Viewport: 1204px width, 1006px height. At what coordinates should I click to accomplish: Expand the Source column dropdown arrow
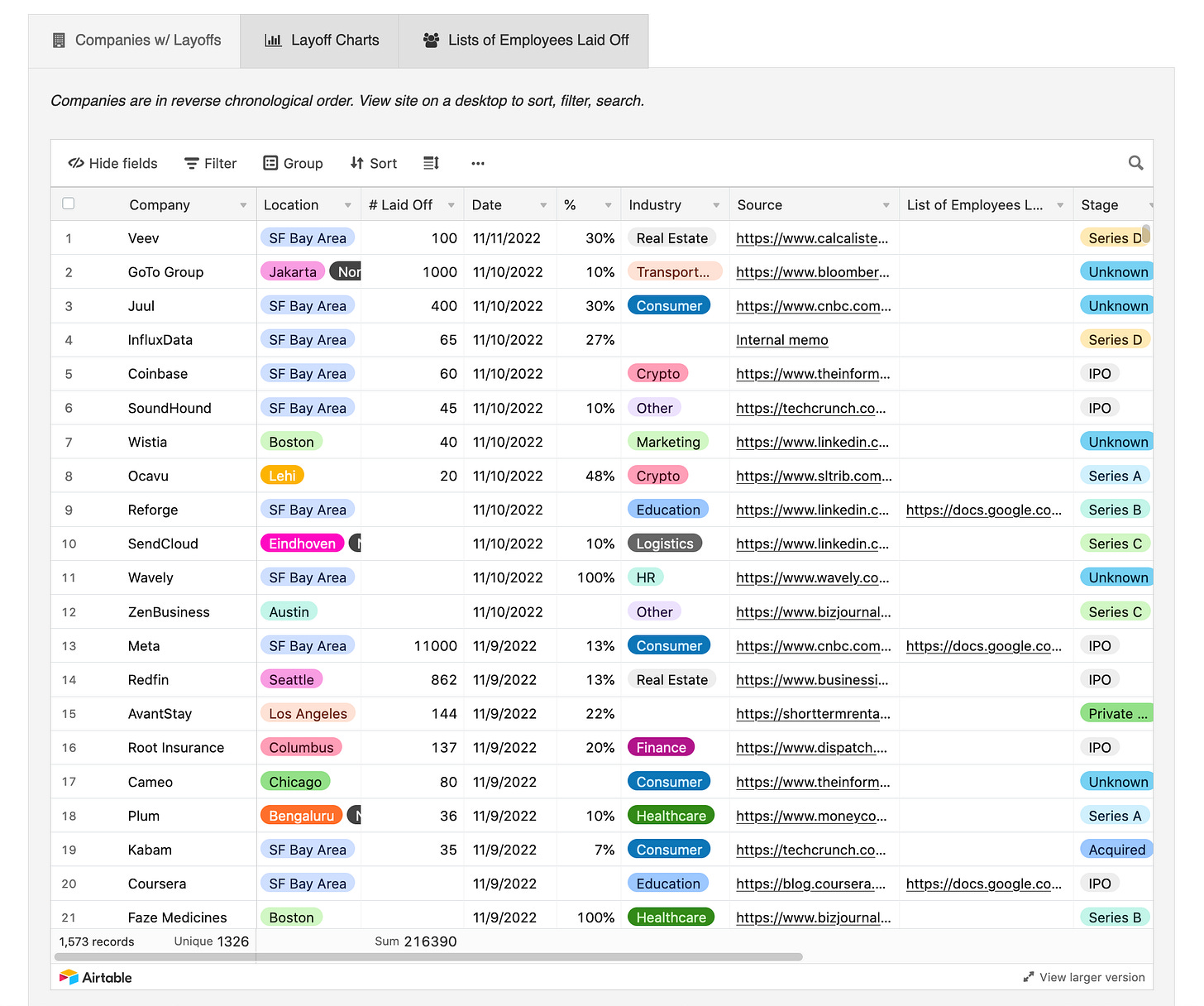tap(886, 205)
